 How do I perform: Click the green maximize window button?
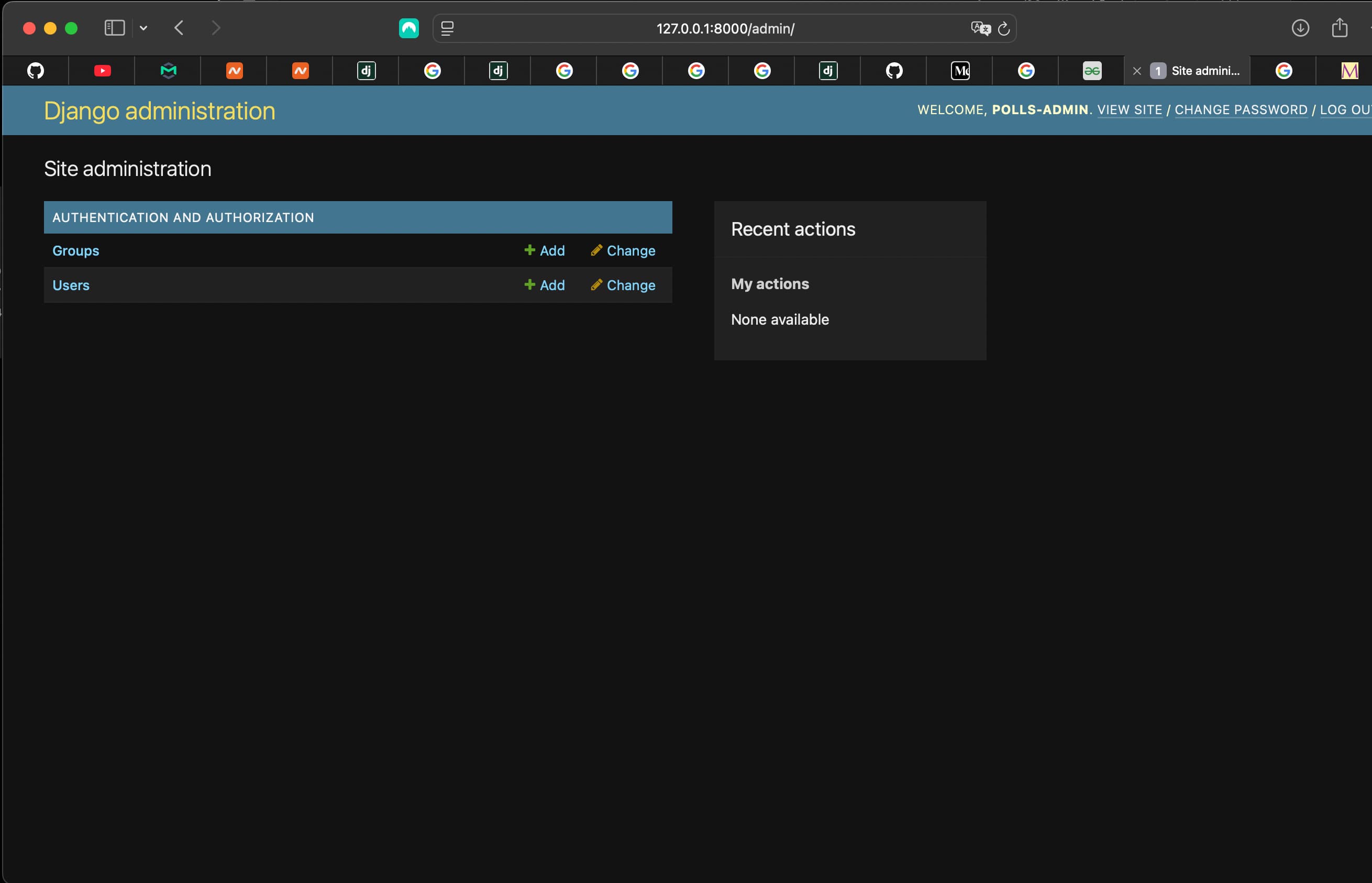click(71, 28)
